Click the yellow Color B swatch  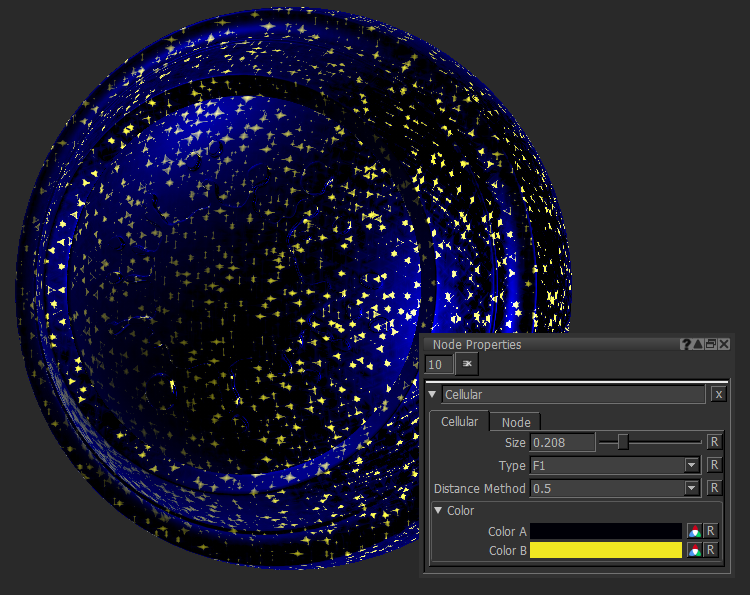click(605, 550)
